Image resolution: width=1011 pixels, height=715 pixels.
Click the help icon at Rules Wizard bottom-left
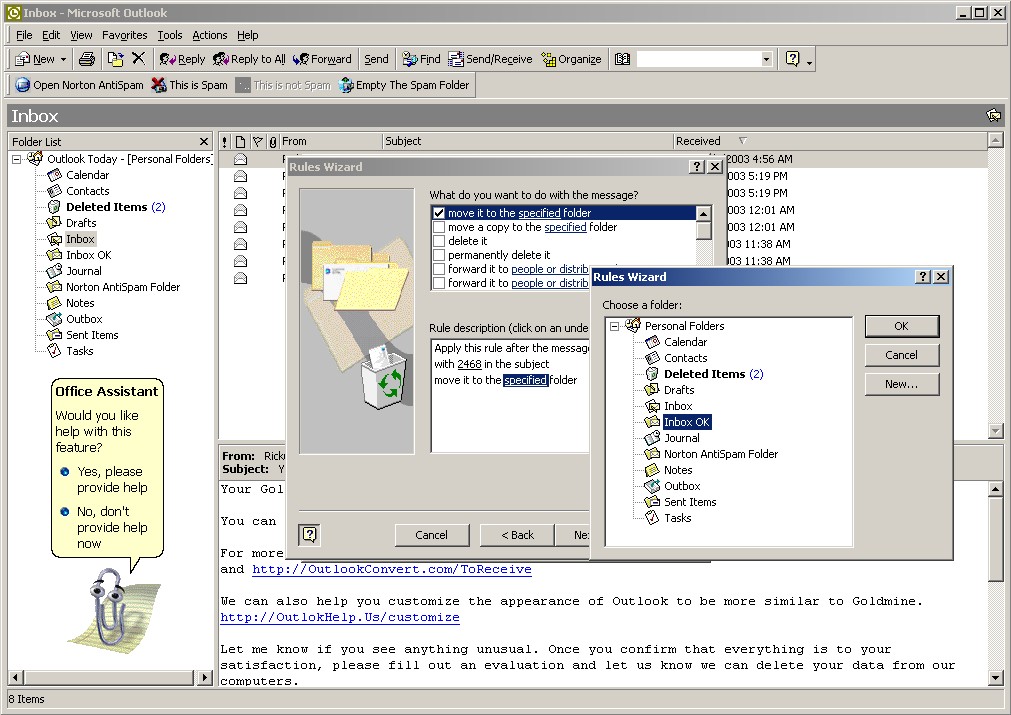point(309,534)
